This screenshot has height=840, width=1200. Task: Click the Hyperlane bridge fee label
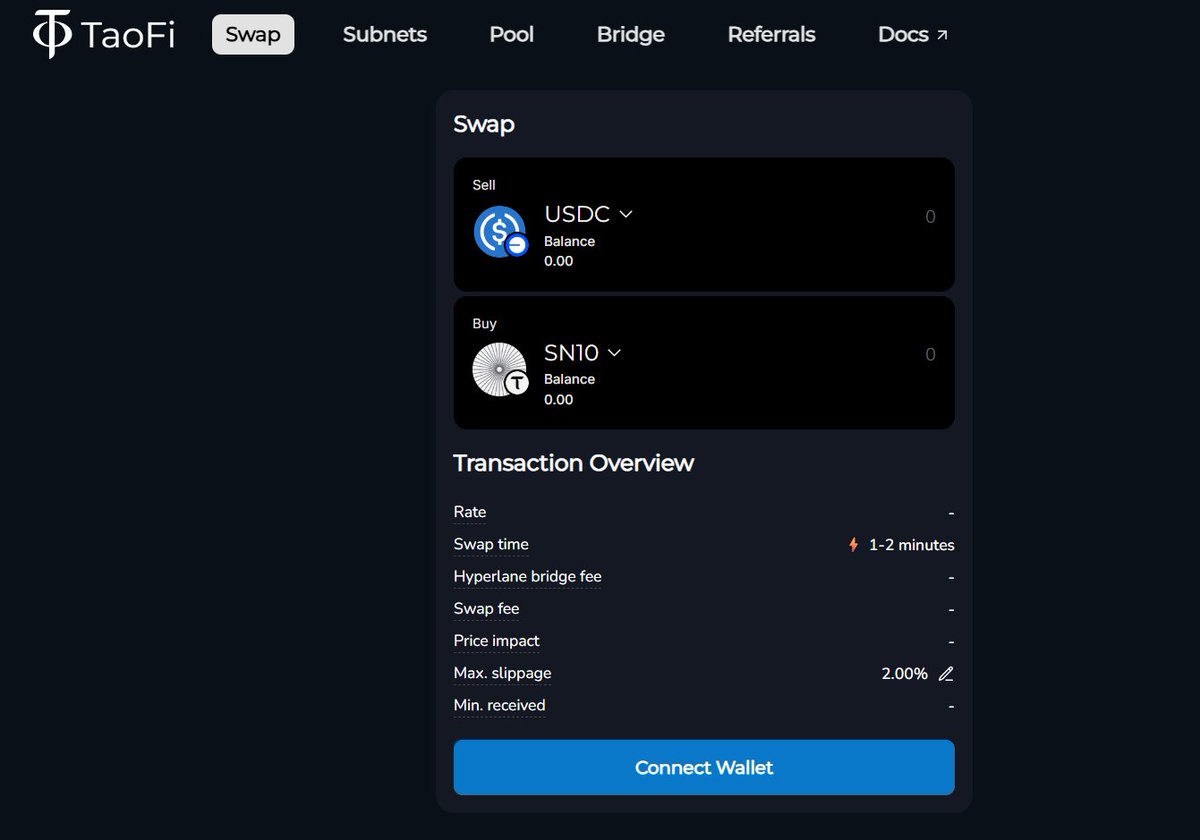coord(528,577)
